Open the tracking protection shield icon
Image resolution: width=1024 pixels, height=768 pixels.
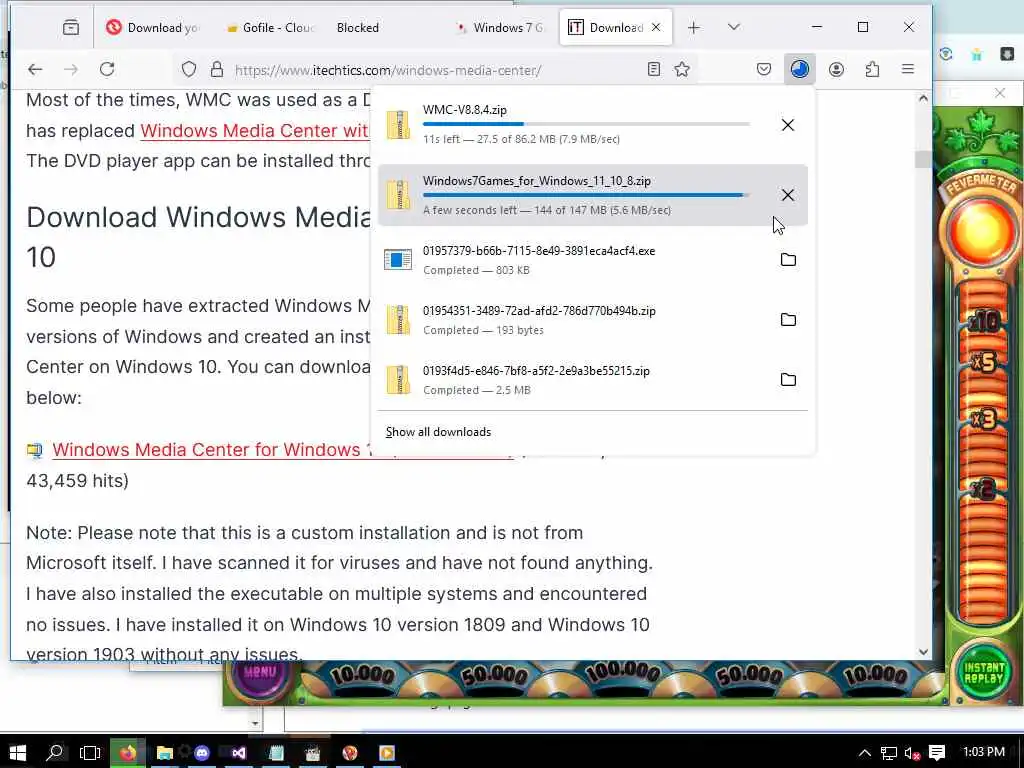189,69
